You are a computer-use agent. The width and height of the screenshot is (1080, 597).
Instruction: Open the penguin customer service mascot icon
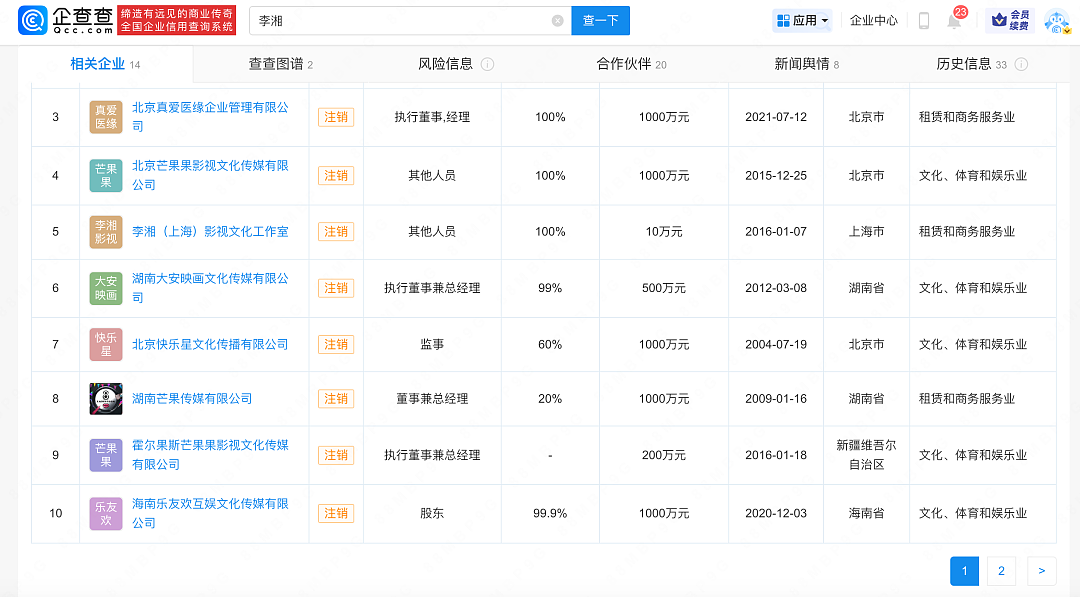coord(1055,20)
